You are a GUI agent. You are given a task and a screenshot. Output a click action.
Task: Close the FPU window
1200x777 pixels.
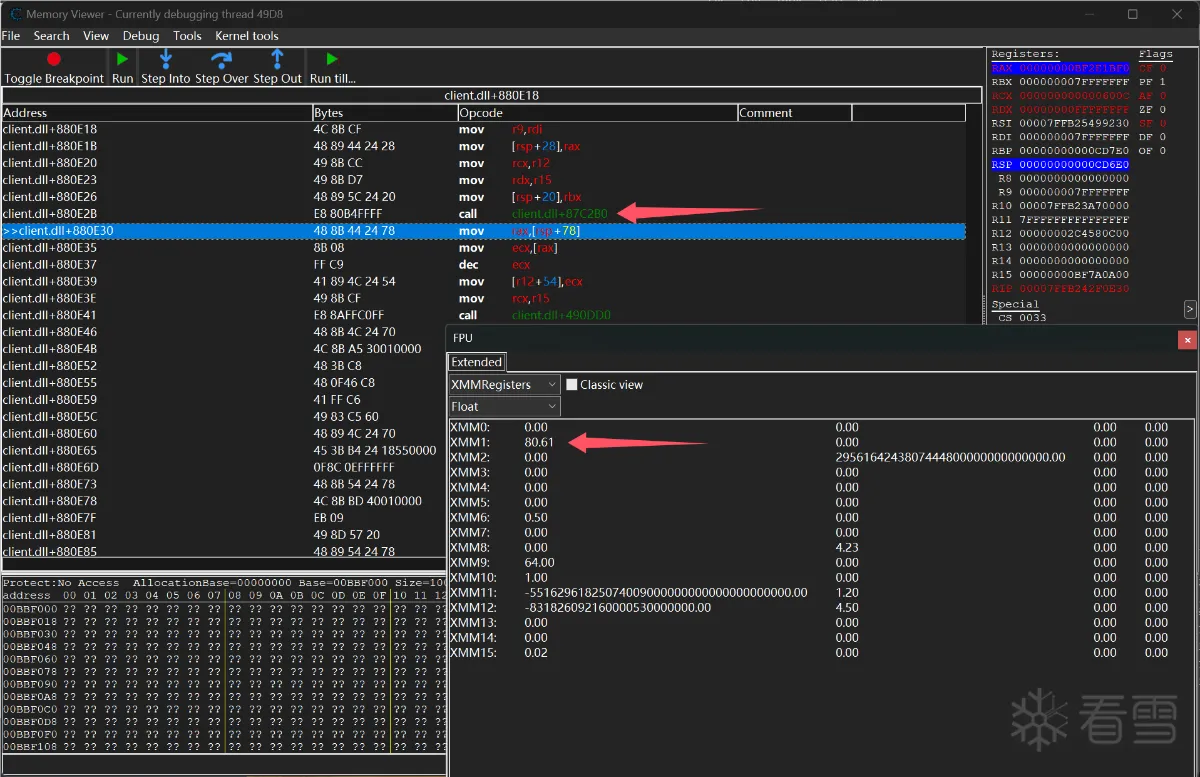[1187, 340]
